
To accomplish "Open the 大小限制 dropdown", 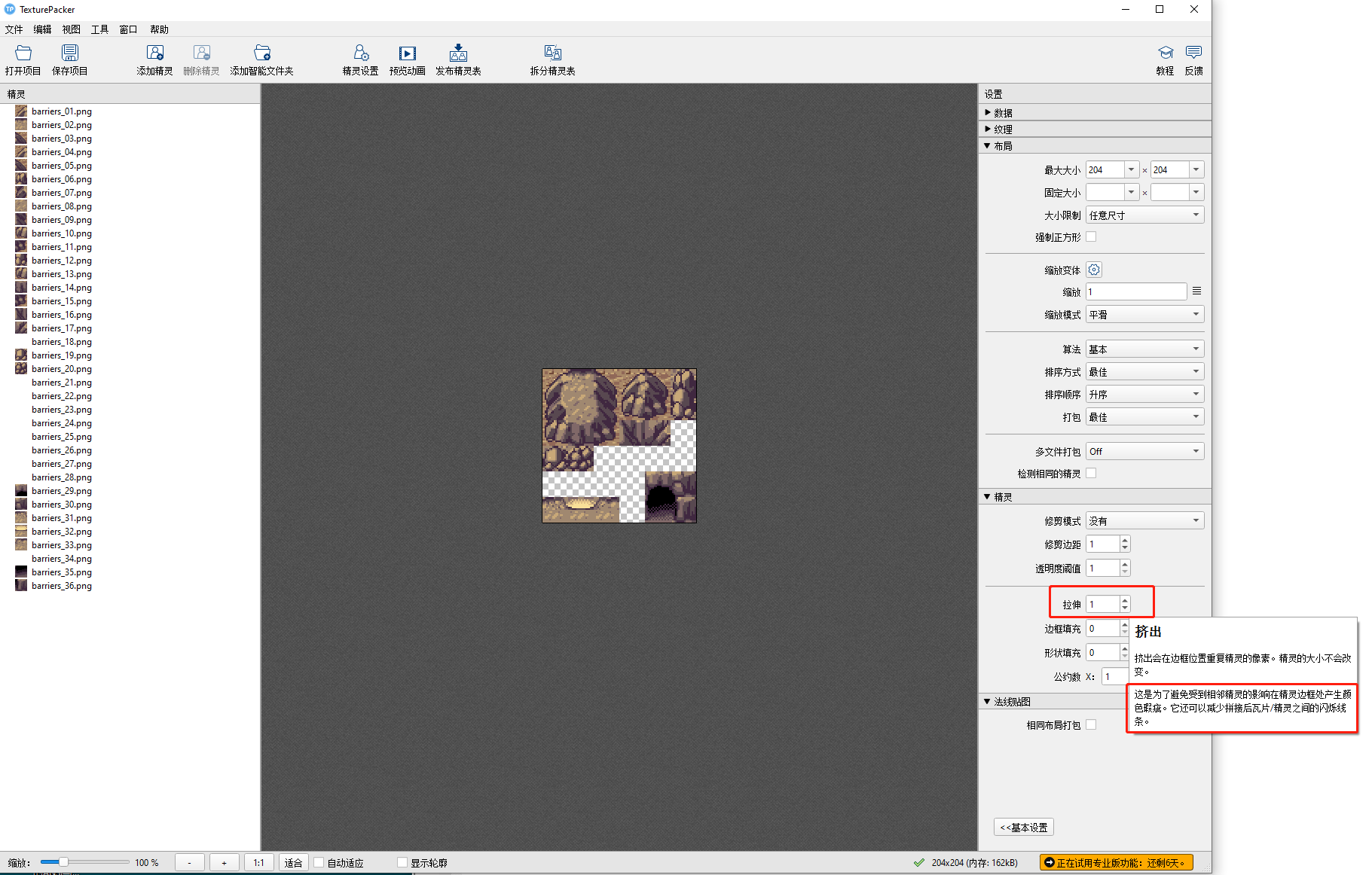I will pos(1144,215).
